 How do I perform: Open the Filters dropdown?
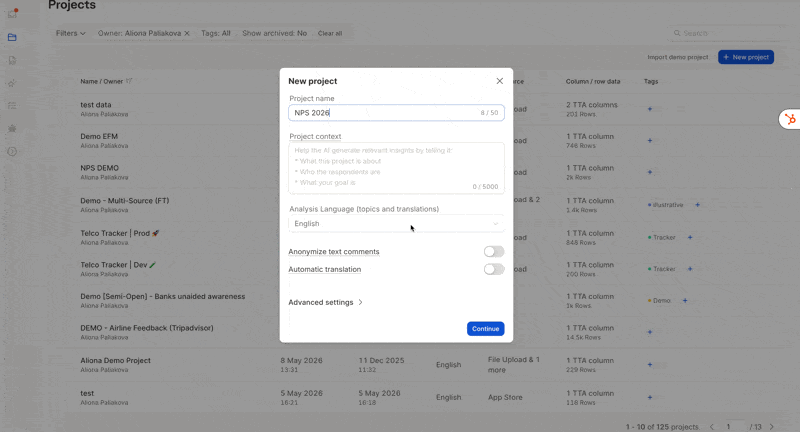pyautogui.click(x=70, y=33)
